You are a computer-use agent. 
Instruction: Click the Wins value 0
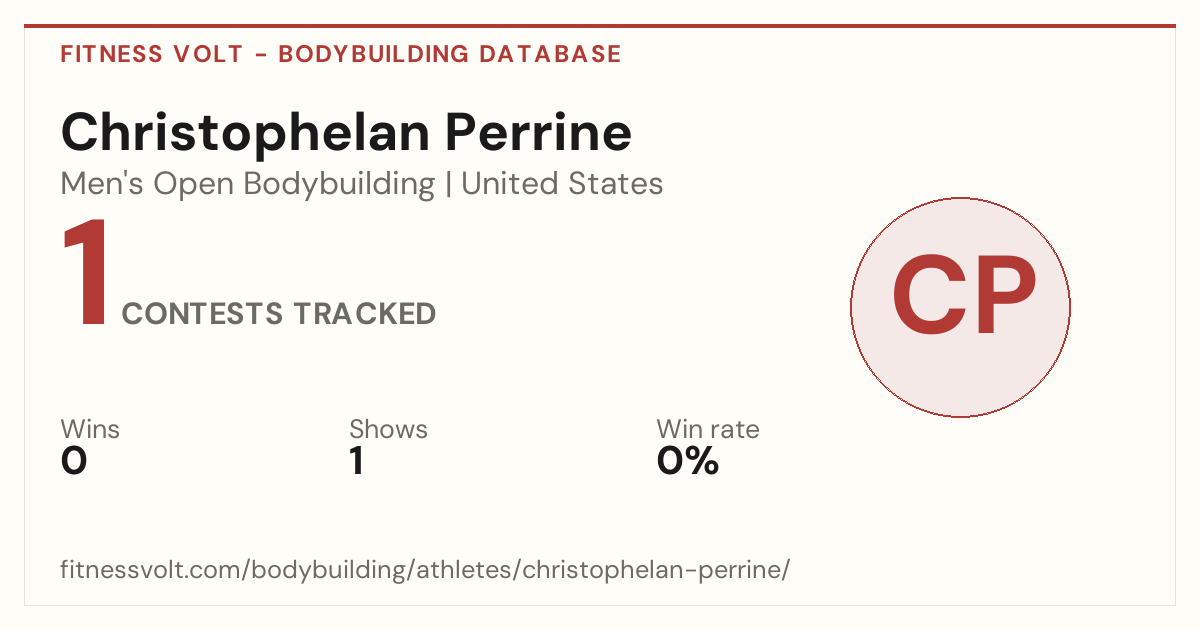[74, 462]
